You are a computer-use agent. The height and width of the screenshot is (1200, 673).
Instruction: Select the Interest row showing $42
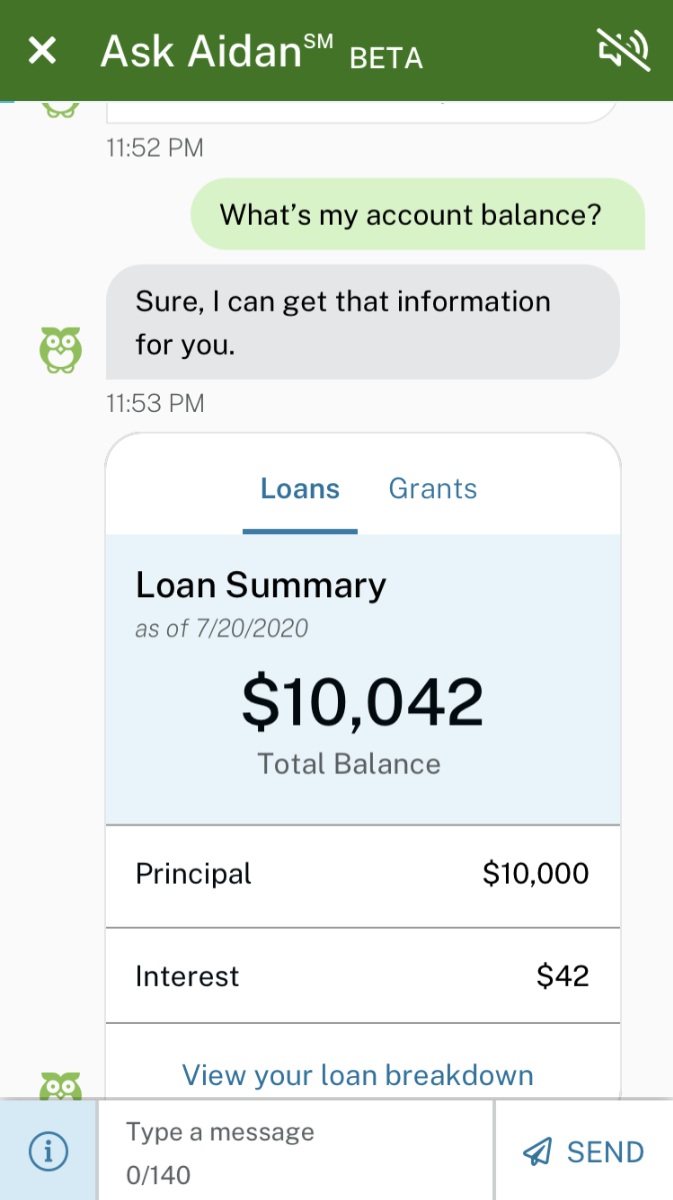coord(362,975)
